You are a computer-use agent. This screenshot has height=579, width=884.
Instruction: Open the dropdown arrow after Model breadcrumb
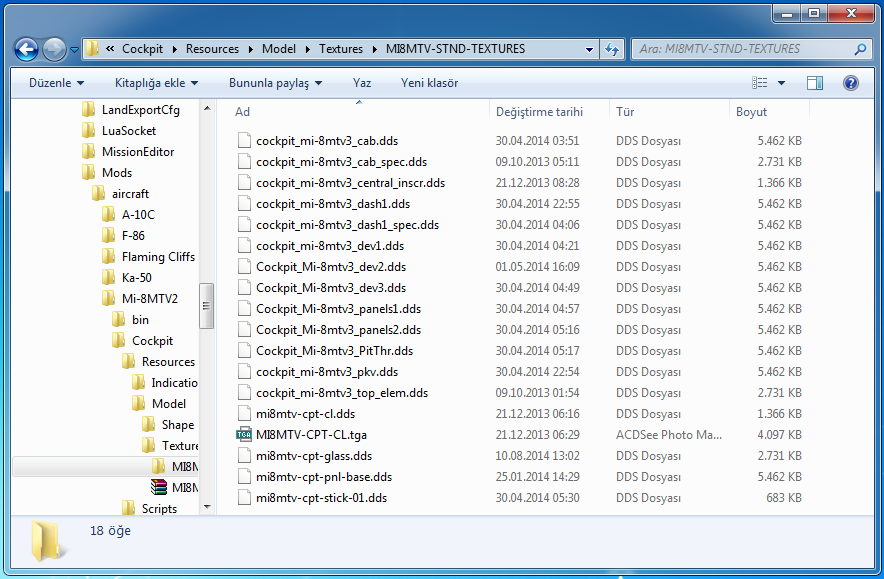coord(308,49)
